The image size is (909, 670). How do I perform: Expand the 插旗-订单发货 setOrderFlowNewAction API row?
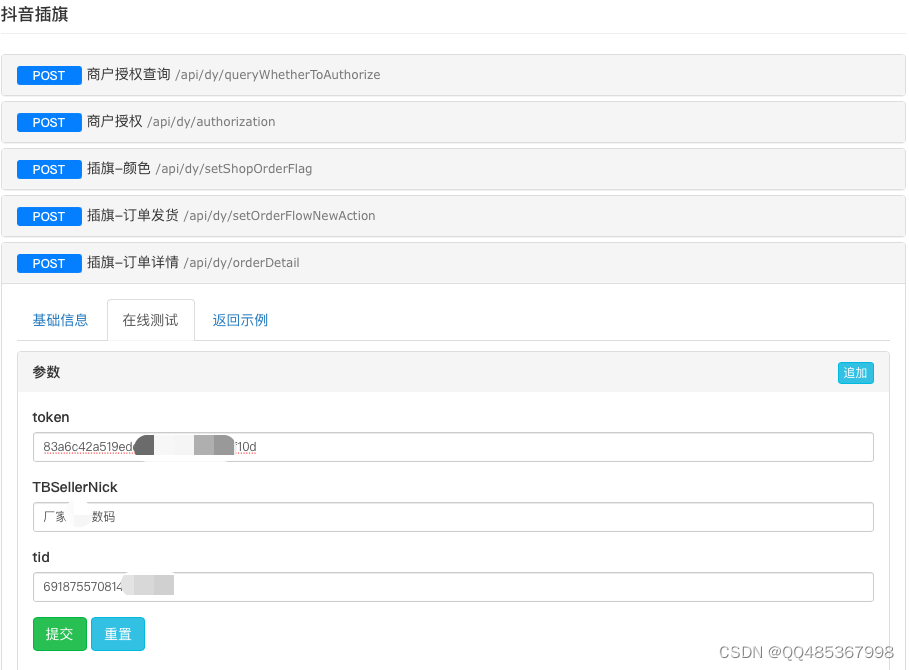point(453,216)
